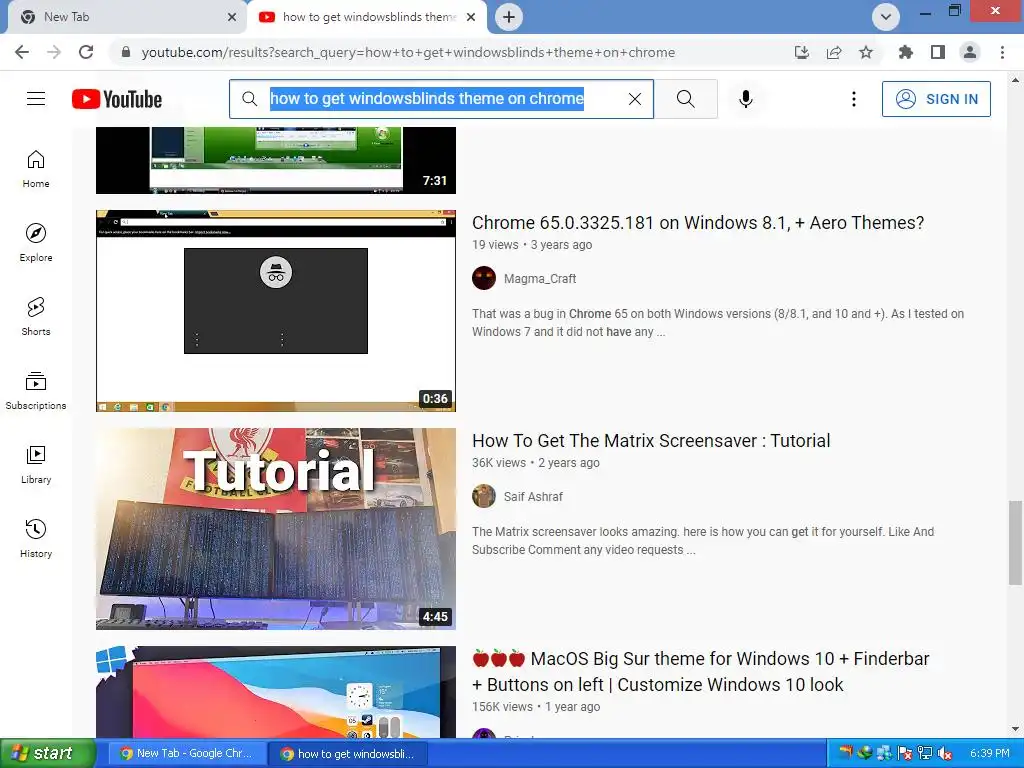Screen dimensions: 1024x768
Task: Open a new Chrome tab
Action: pyautogui.click(x=509, y=17)
